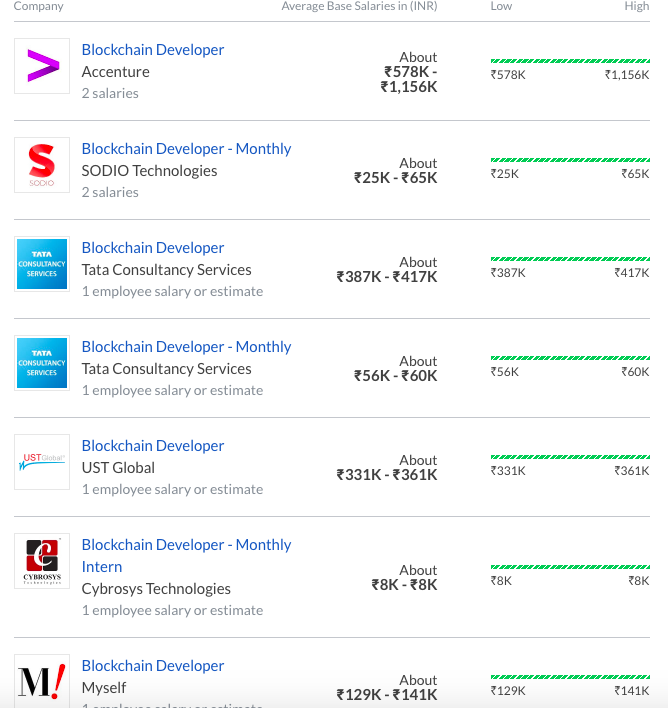Click the Cybrosys Technologies logo
Image resolution: width=668 pixels, height=708 pixels.
click(42, 561)
